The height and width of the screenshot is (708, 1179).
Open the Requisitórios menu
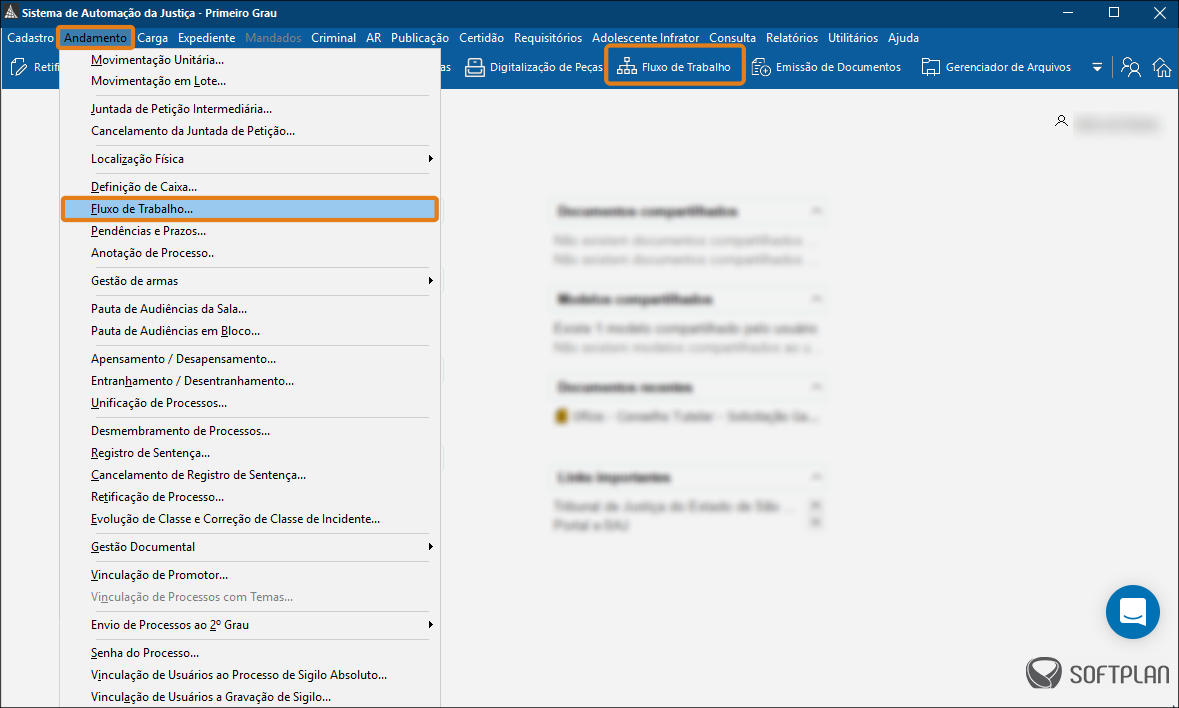point(548,38)
